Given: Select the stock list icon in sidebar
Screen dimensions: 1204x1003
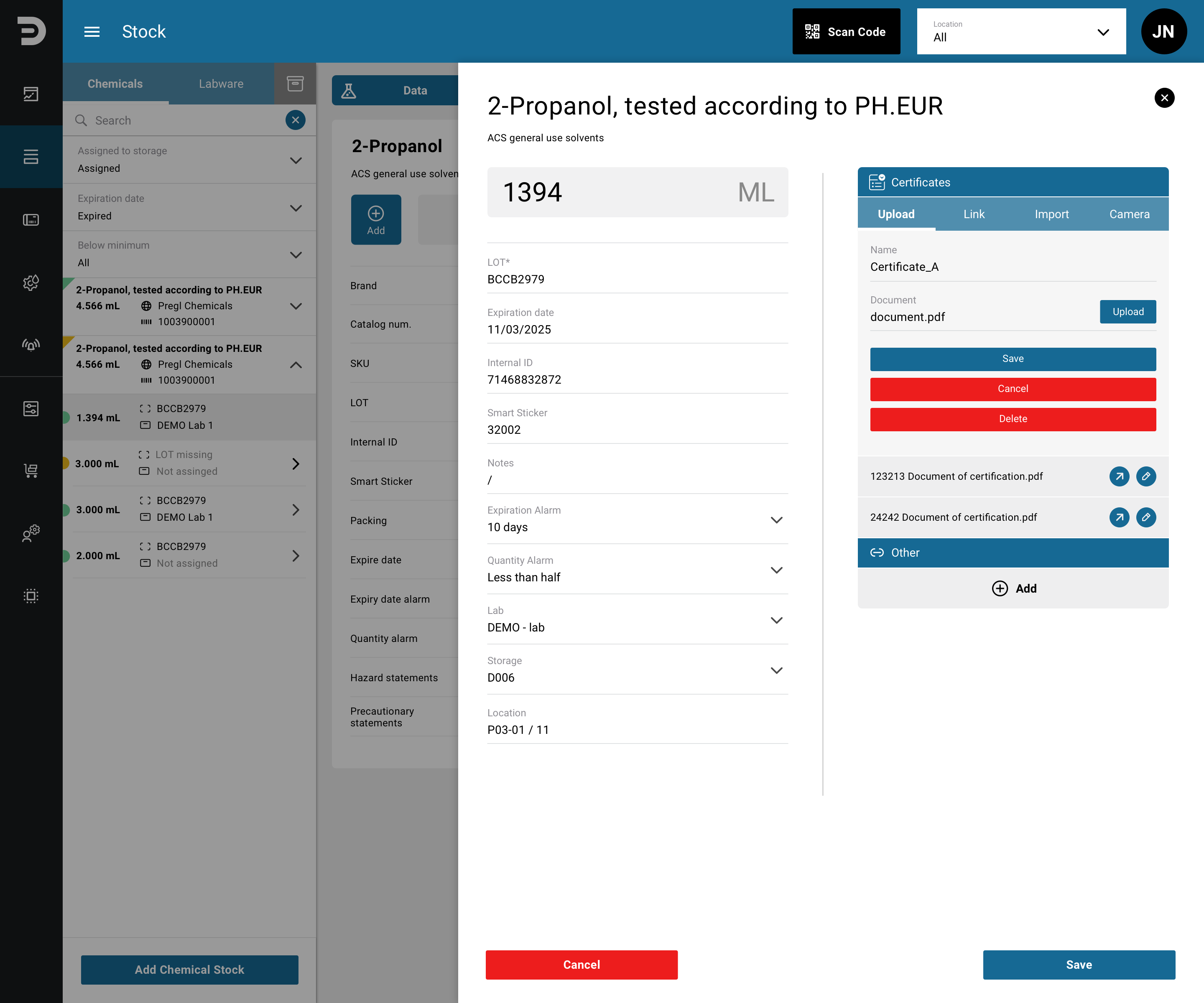Looking at the screenshot, I should pos(31,156).
